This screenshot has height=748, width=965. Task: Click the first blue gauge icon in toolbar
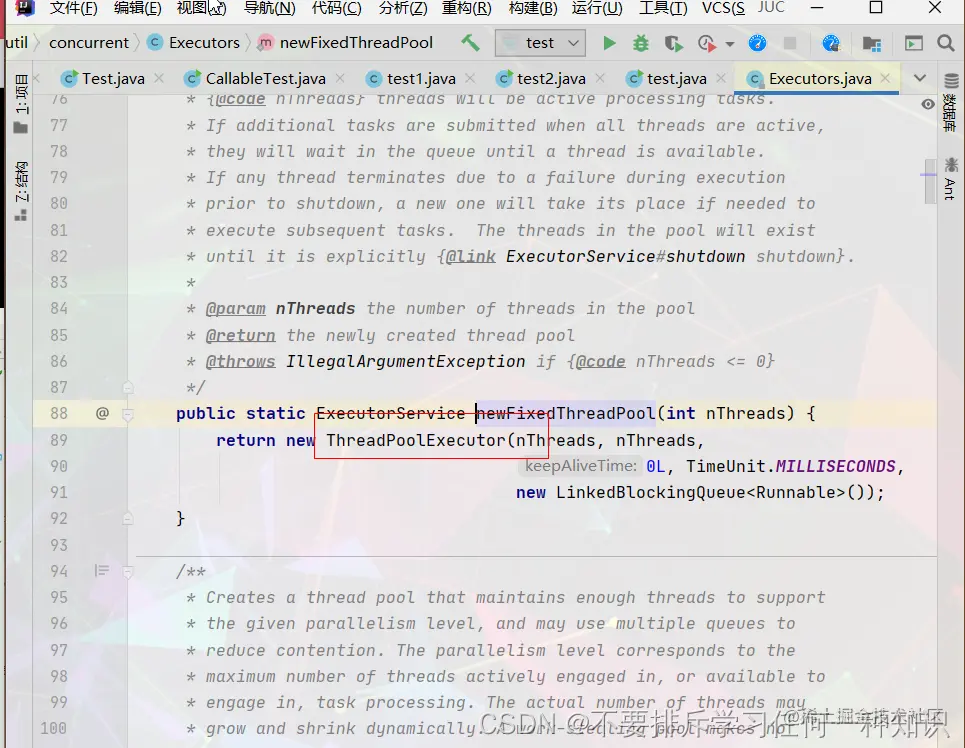coord(757,43)
